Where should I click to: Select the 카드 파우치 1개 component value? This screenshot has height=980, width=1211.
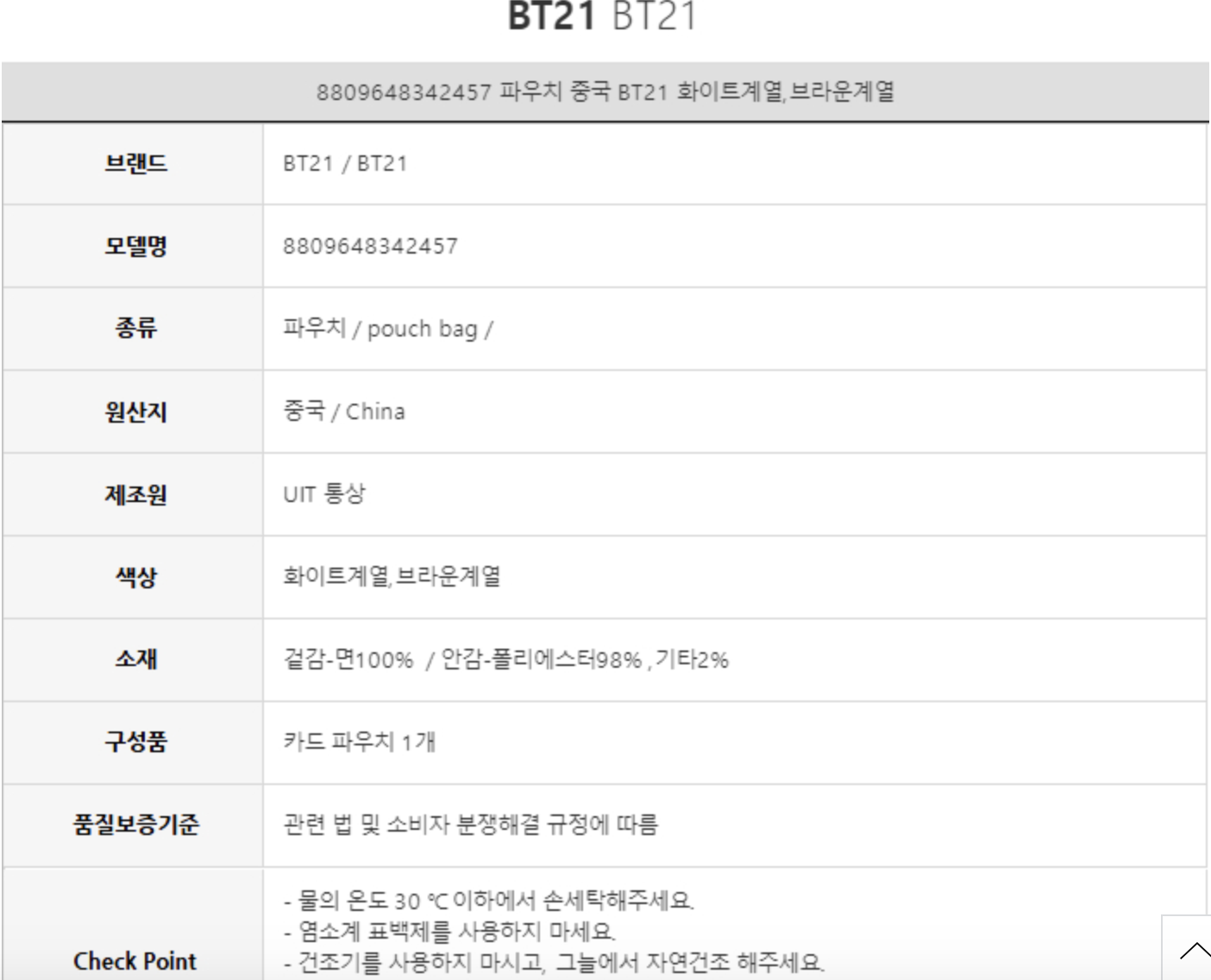tap(360, 742)
